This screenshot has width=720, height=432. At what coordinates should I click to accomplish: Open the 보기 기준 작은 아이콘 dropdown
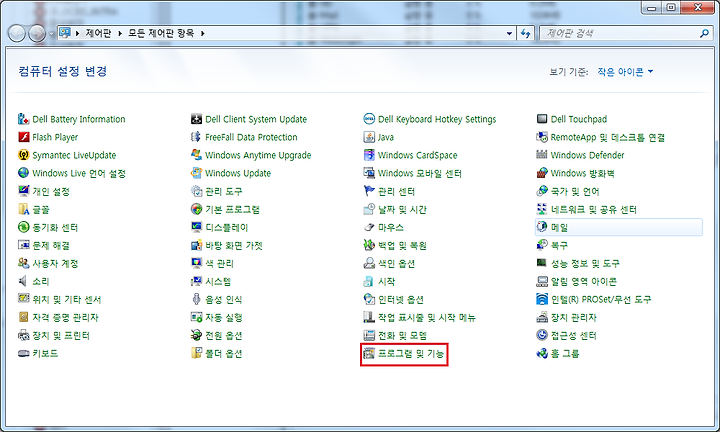click(625, 72)
